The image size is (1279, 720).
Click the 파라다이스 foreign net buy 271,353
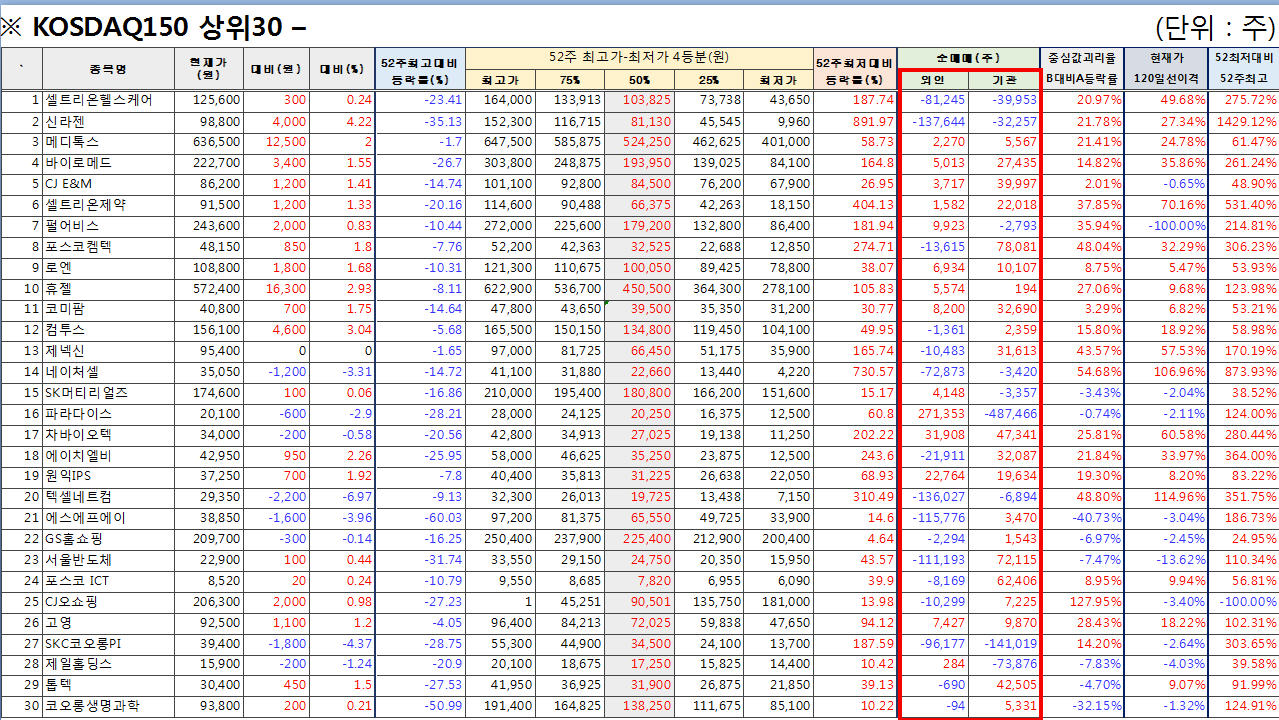pos(937,413)
